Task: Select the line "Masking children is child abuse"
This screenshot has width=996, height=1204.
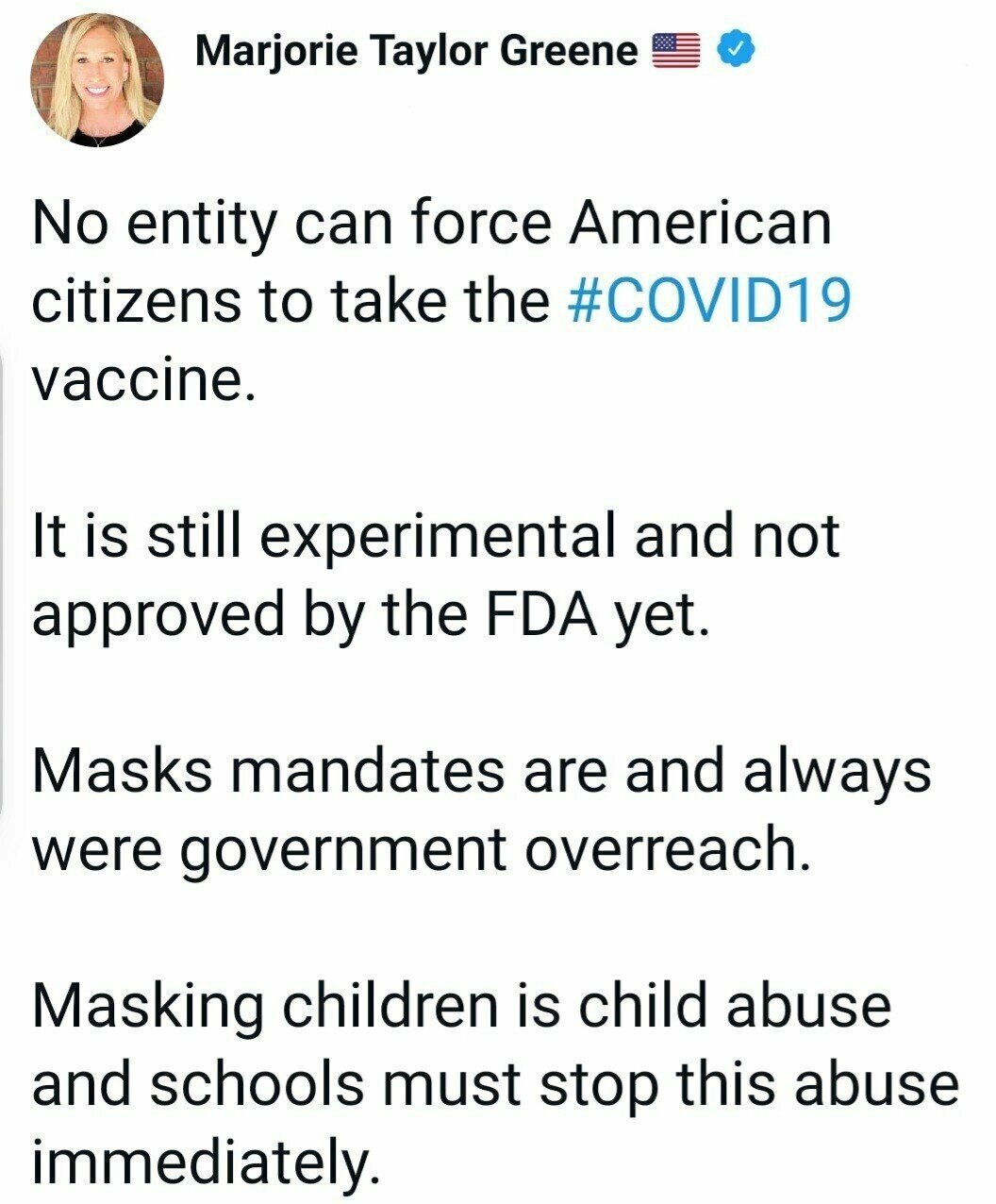Action: (x=462, y=1005)
